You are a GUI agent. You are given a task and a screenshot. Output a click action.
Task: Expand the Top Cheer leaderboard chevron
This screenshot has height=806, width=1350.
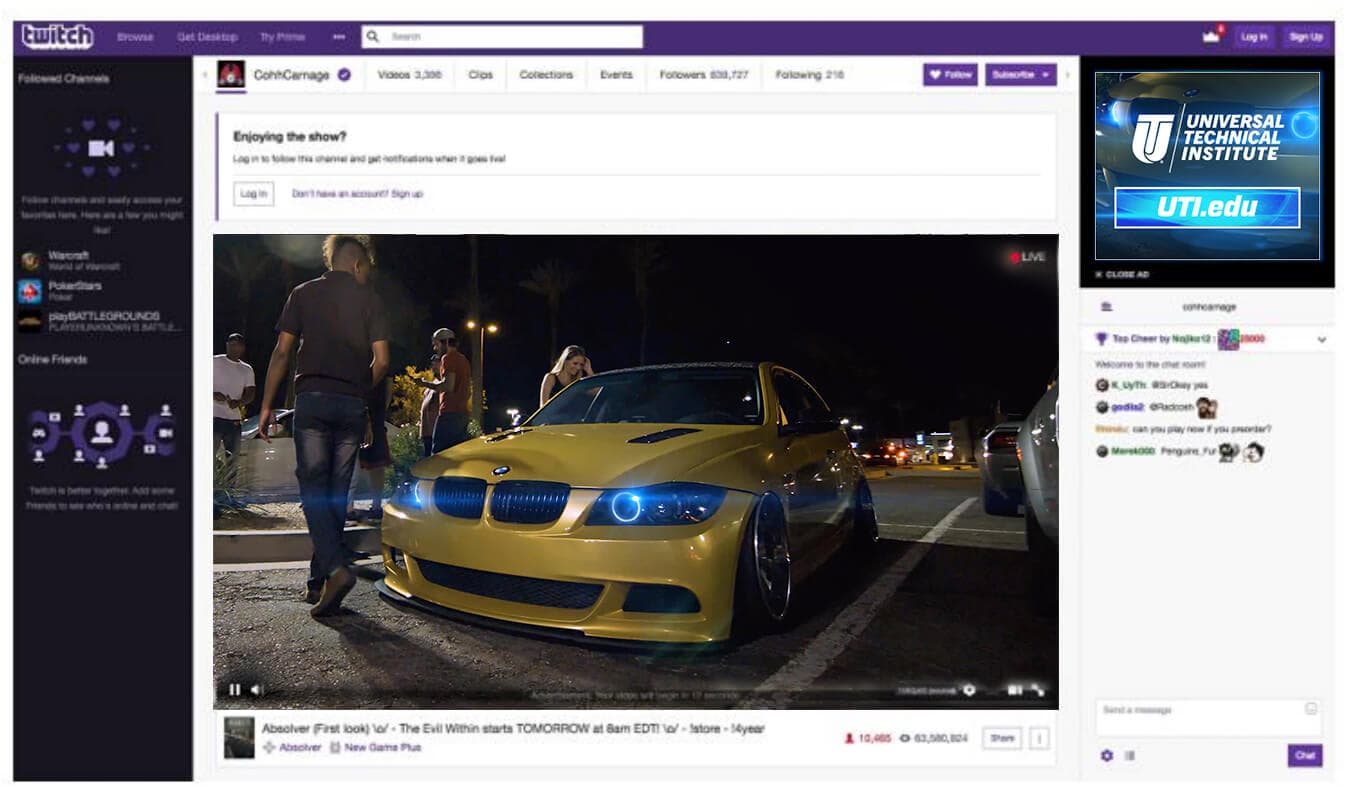click(x=1321, y=340)
